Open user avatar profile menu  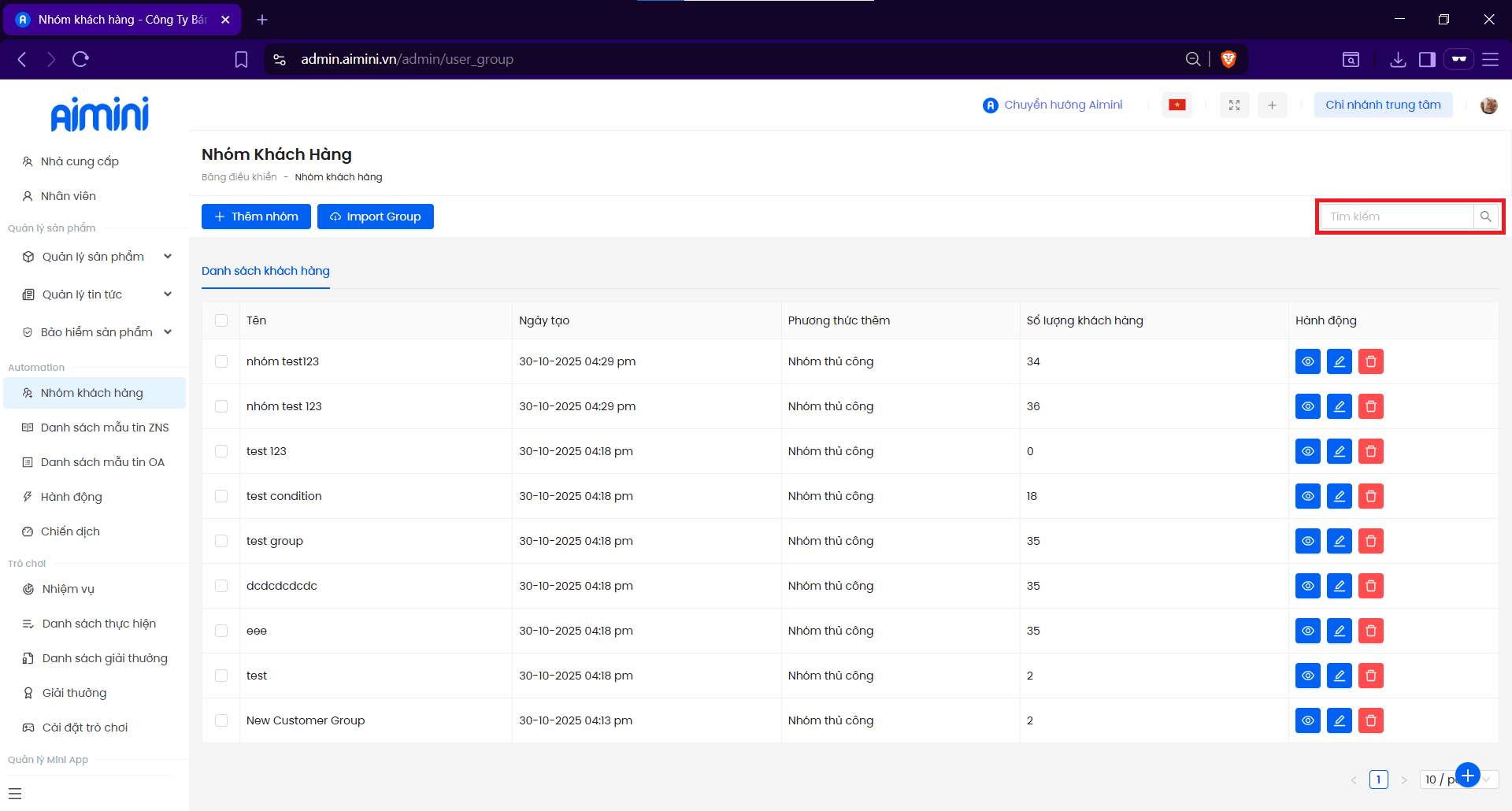[x=1488, y=105]
